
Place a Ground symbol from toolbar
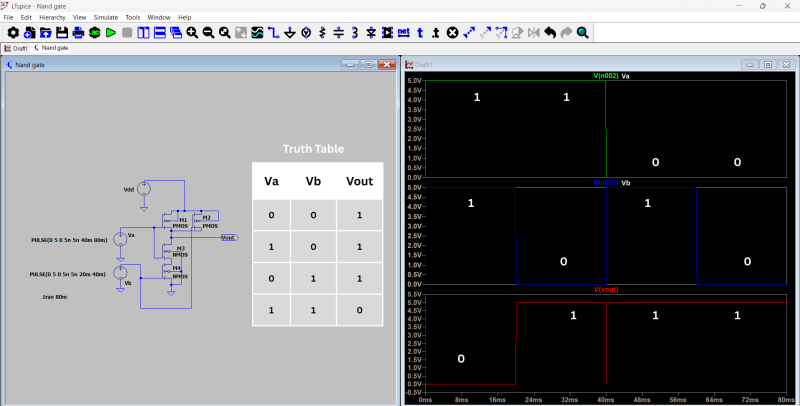click(x=290, y=33)
